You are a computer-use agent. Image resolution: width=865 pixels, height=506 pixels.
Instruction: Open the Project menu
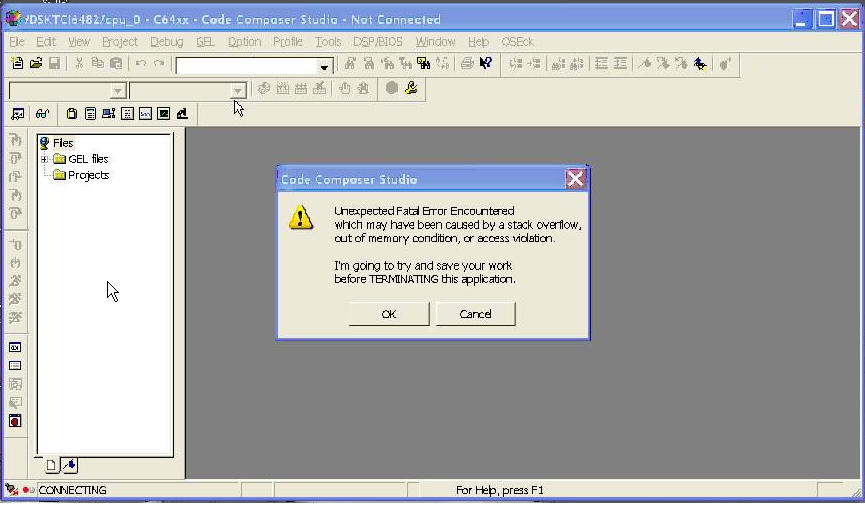[x=120, y=42]
